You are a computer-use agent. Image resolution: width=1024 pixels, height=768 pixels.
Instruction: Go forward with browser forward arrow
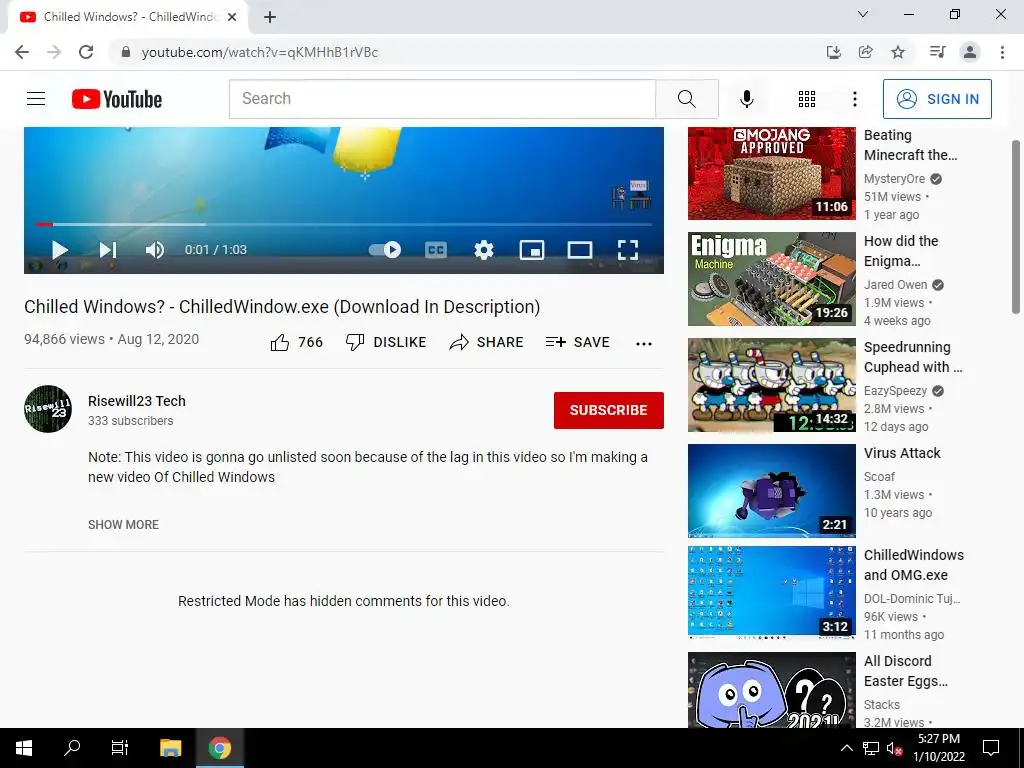click(x=54, y=52)
